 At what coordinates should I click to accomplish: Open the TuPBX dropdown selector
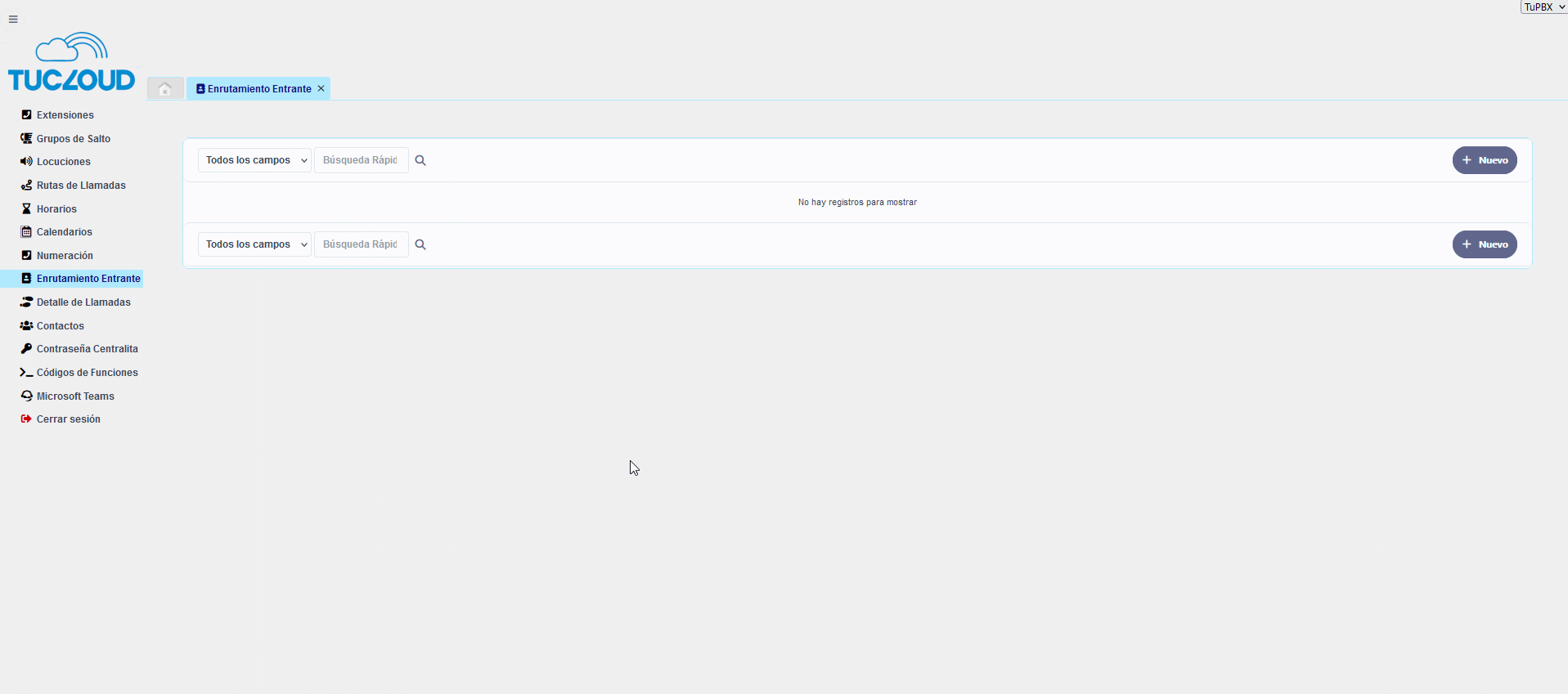point(1543,7)
